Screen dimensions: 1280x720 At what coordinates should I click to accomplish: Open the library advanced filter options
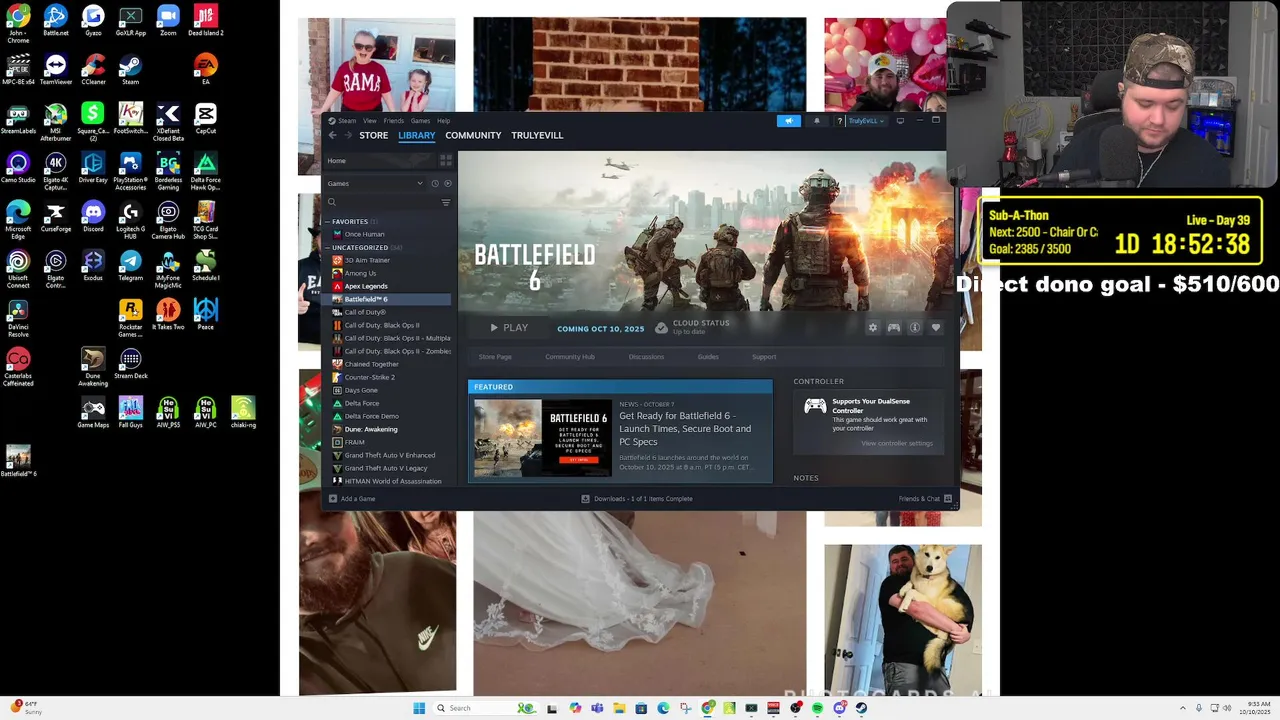point(446,202)
